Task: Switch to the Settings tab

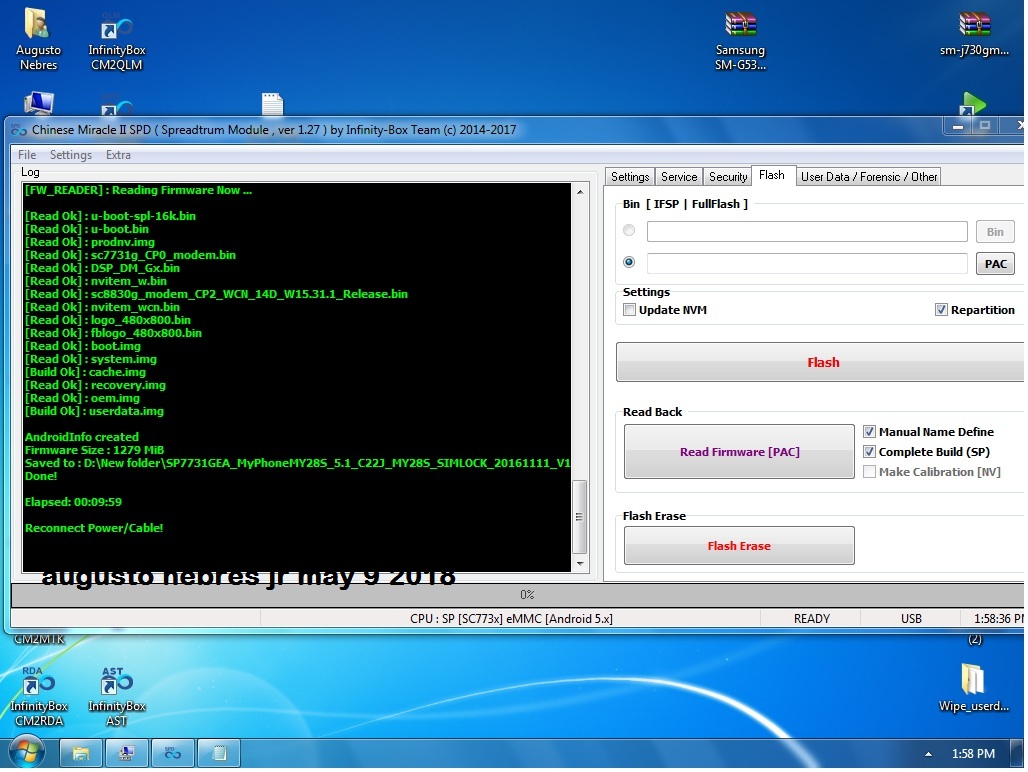Action: (x=630, y=176)
